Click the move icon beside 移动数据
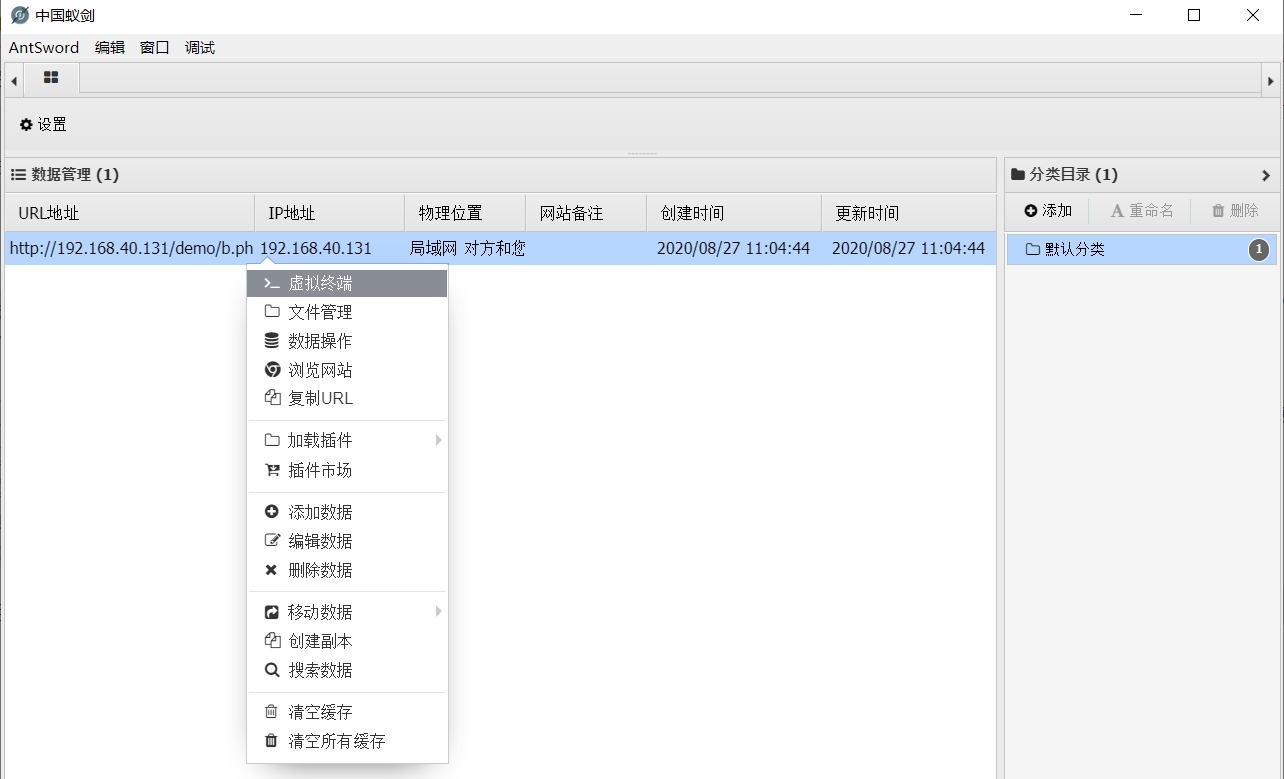Image resolution: width=1284 pixels, height=779 pixels. (272, 612)
